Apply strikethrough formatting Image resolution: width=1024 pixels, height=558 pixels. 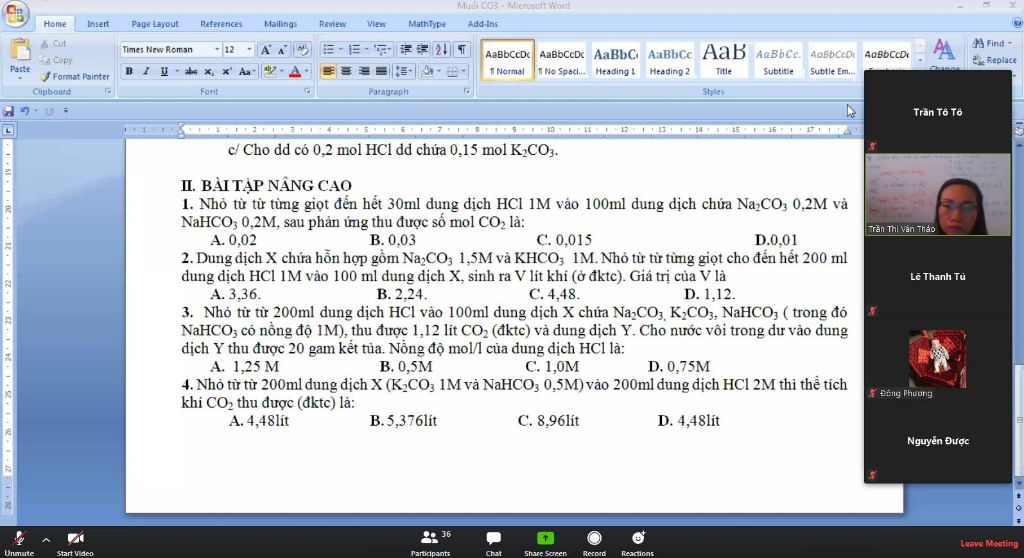coord(191,71)
